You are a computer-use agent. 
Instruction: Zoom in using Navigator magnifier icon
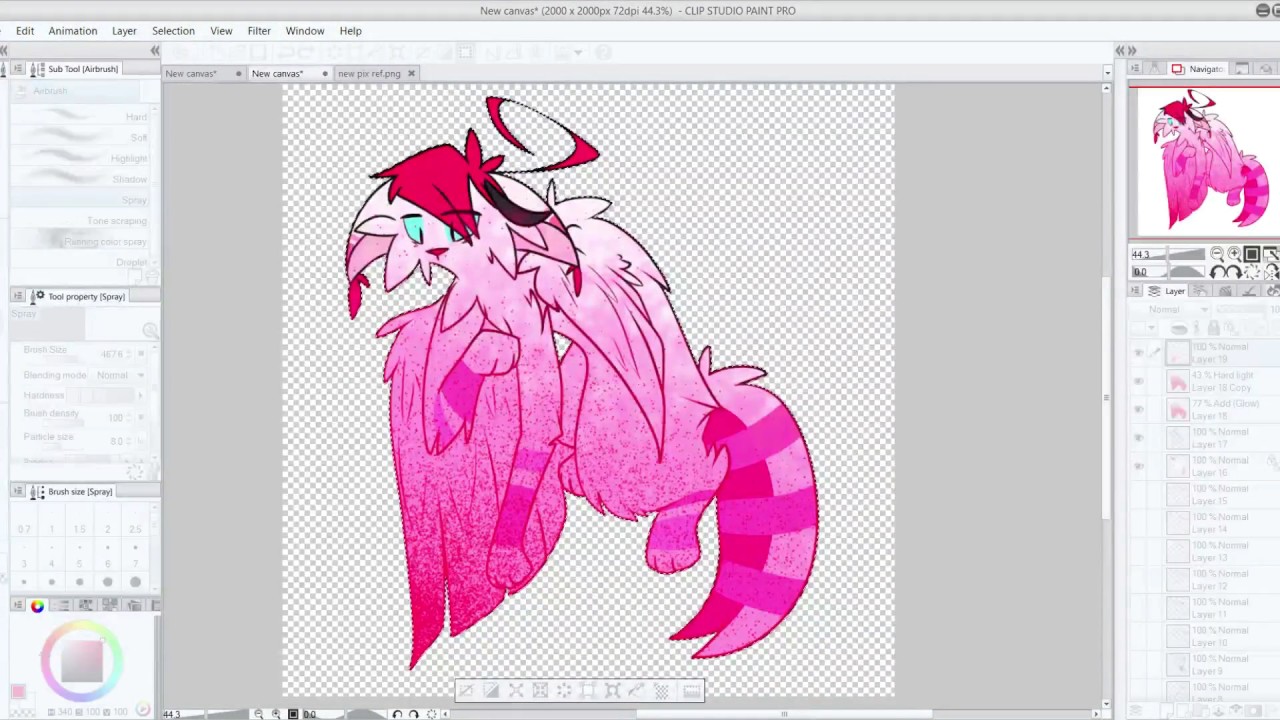pyautogui.click(x=1234, y=254)
